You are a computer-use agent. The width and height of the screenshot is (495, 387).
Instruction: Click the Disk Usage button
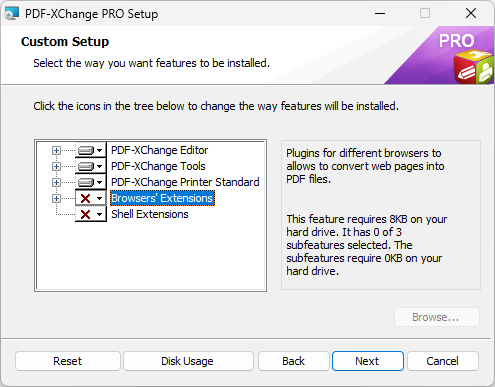click(188, 361)
